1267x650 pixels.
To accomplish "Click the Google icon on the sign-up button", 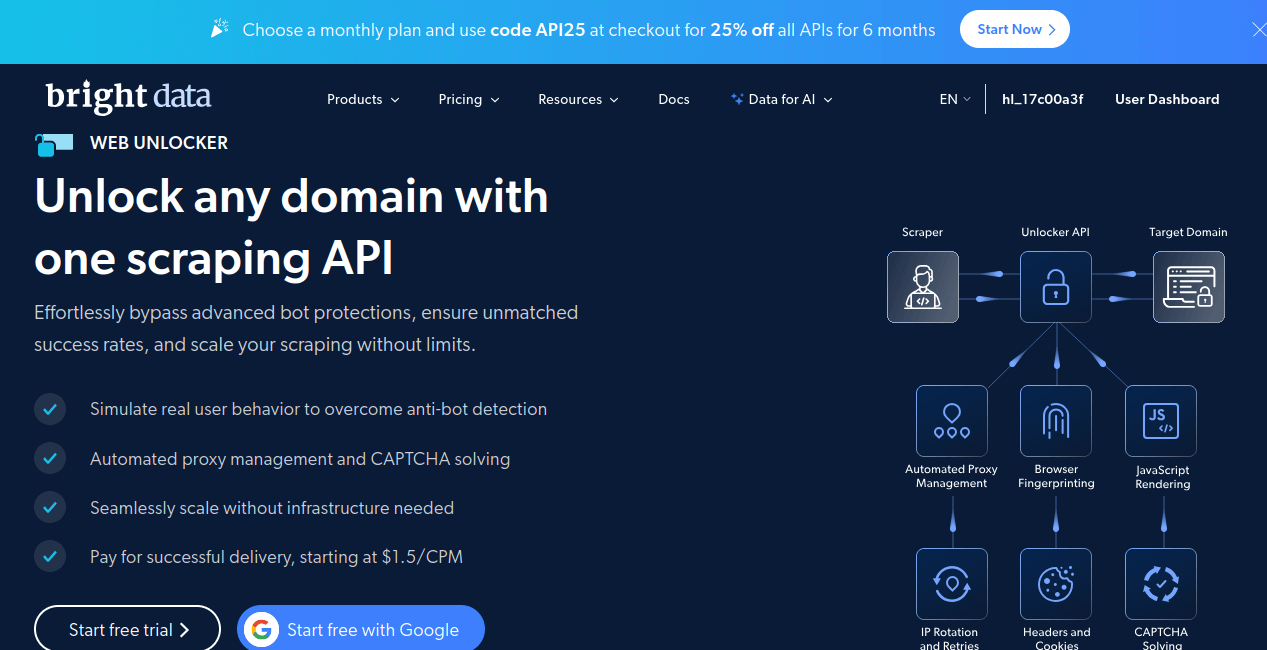I will click(262, 629).
